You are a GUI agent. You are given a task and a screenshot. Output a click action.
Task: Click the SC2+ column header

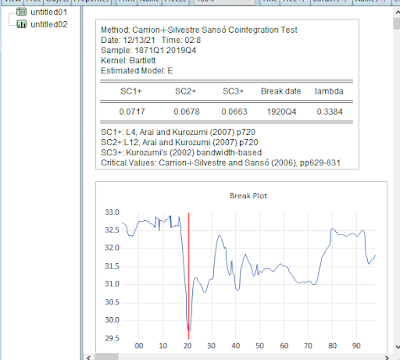[186, 91]
